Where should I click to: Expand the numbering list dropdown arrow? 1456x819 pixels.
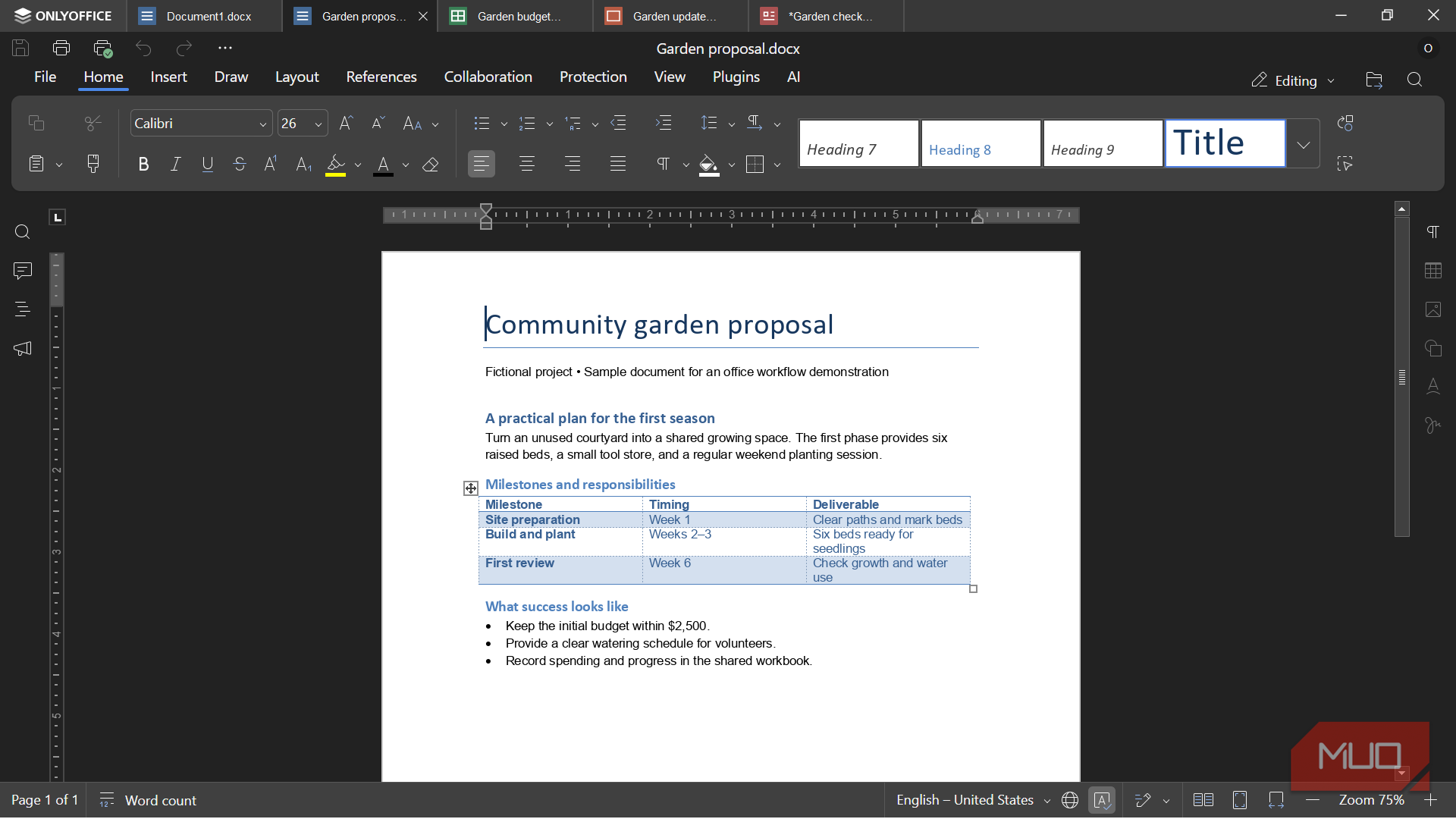pos(549,124)
